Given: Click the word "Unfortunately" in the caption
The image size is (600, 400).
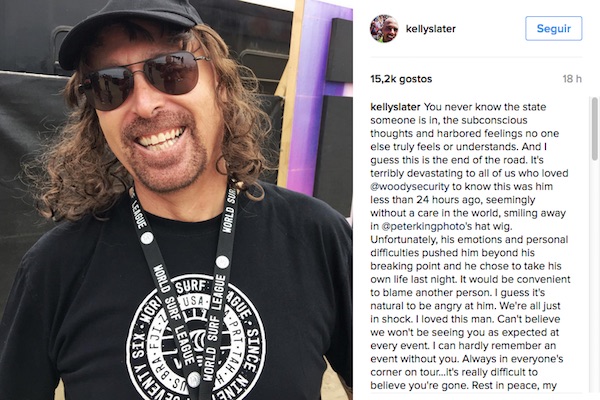Looking at the screenshot, I should click(403, 240).
